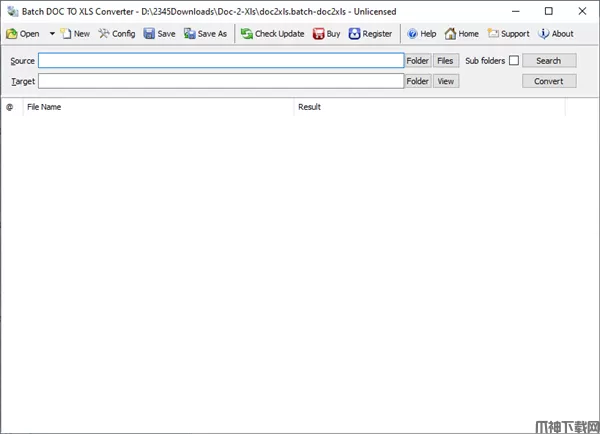Click the @ column header
Screen dimensions: 600x434
point(12,107)
